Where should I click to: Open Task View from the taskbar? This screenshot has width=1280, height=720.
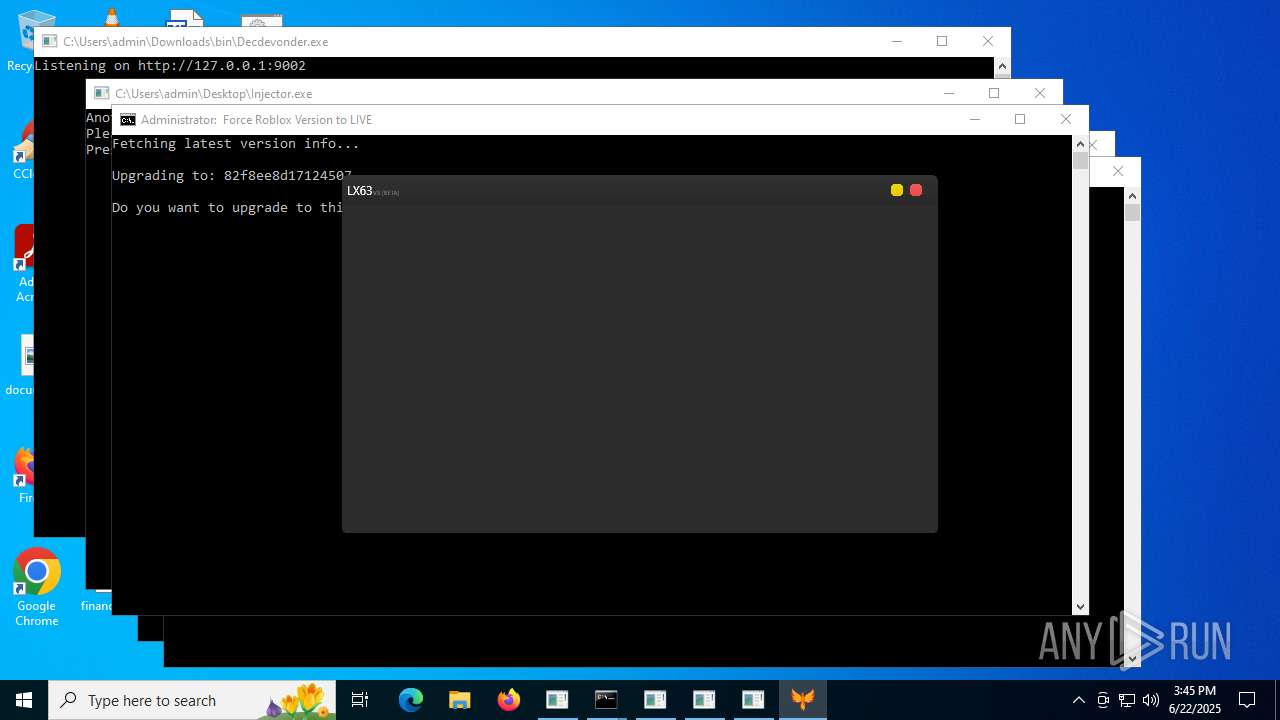pyautogui.click(x=360, y=700)
